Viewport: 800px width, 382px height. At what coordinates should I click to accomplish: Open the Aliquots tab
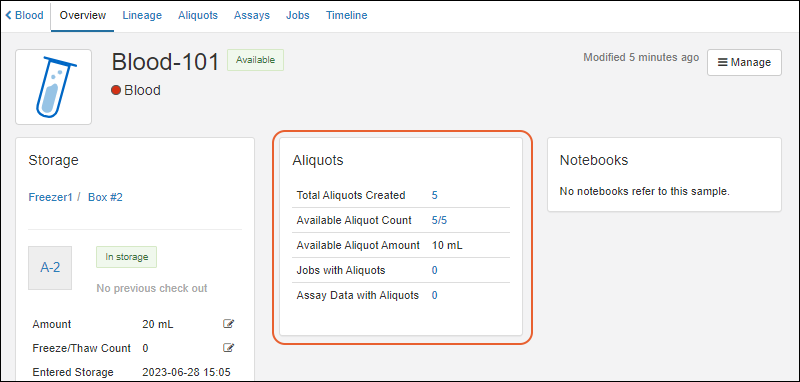point(197,15)
